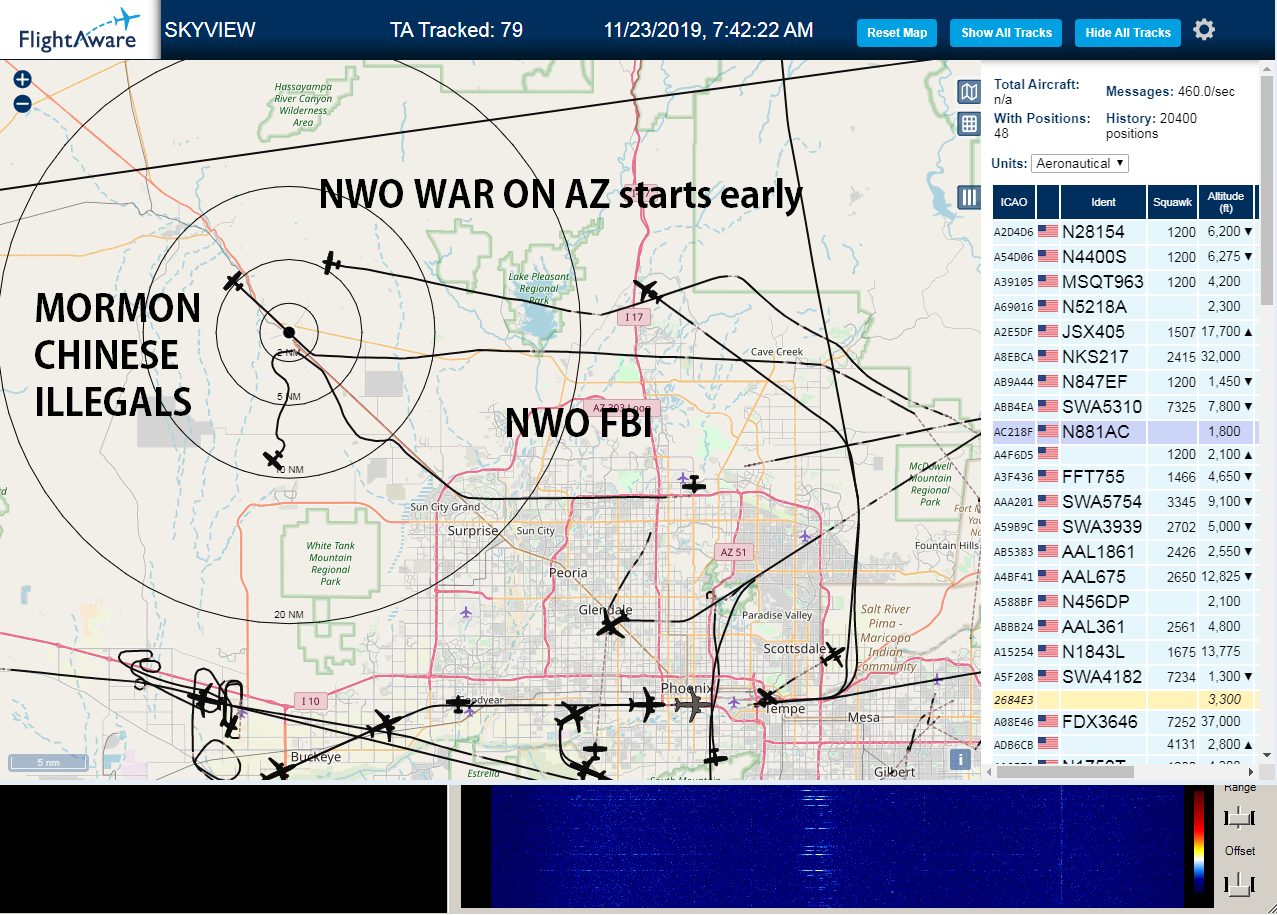
Task: Select the row with ICAO ADB6CB
Action: coord(1125,744)
